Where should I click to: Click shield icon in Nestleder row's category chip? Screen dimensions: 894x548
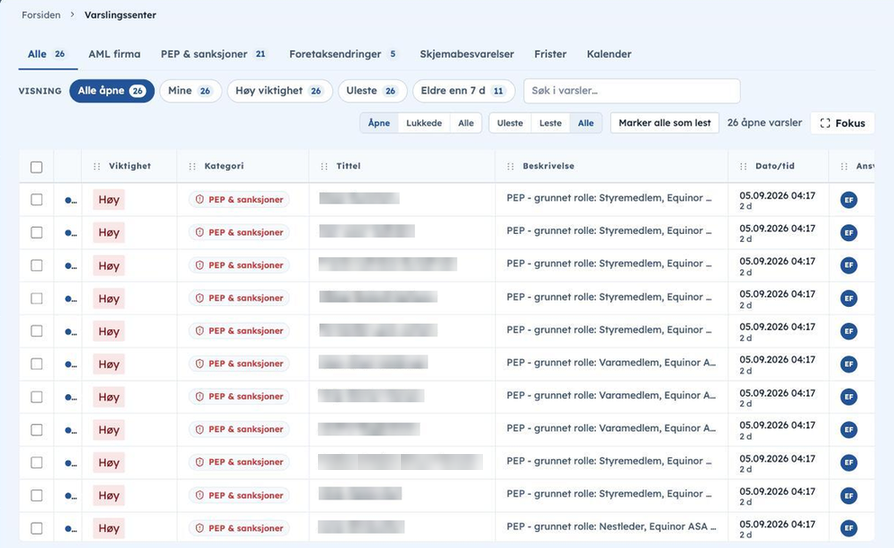point(200,528)
